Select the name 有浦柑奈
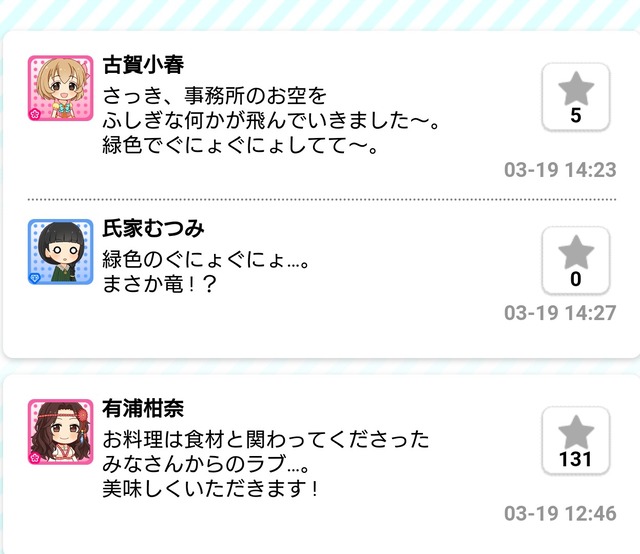Image resolution: width=640 pixels, height=554 pixels. 143,408
